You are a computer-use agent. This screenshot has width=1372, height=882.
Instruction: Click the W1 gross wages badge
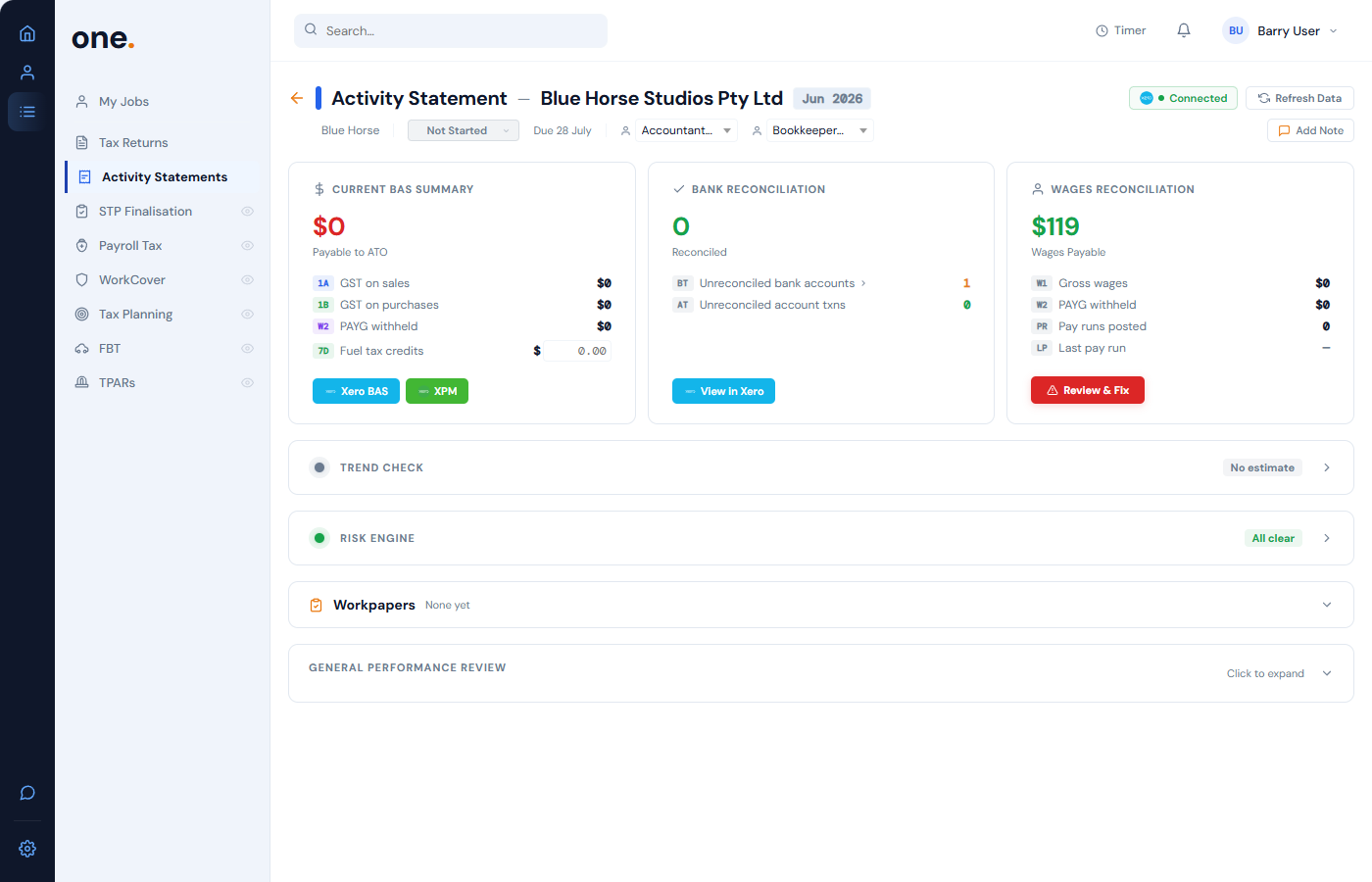point(1042,283)
